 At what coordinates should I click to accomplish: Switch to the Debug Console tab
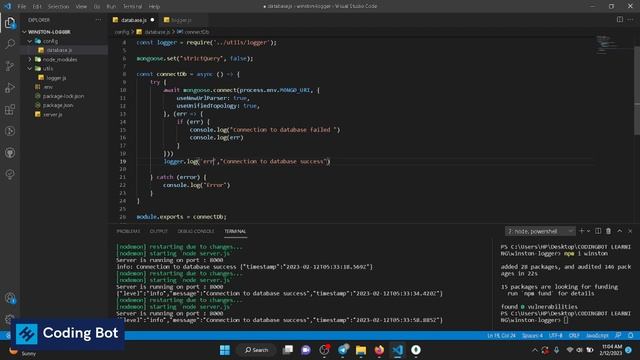coord(196,231)
